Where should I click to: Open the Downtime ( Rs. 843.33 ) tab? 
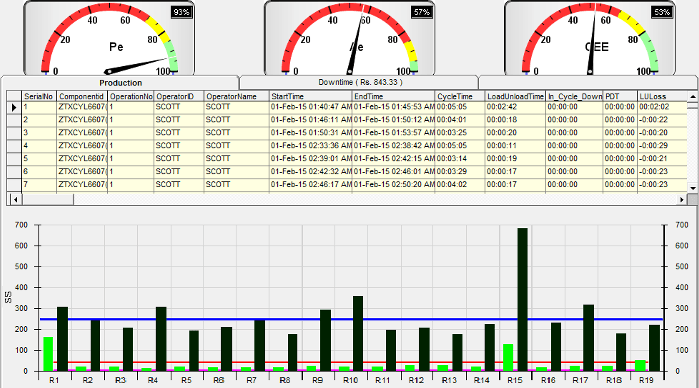point(360,83)
